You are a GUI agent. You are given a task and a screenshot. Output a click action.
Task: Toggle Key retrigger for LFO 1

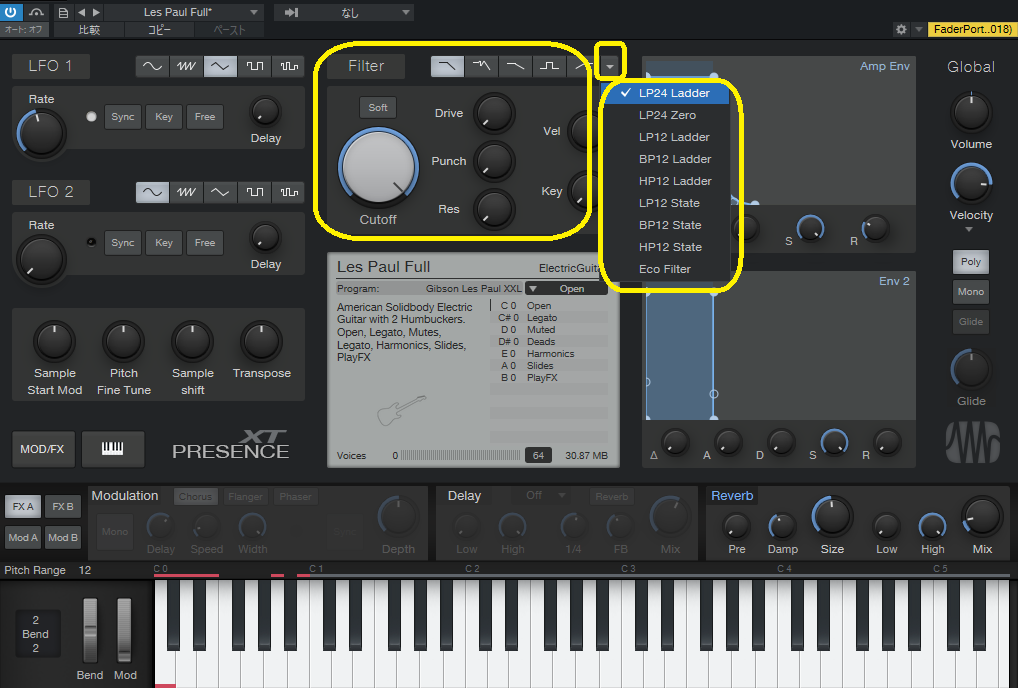164,117
